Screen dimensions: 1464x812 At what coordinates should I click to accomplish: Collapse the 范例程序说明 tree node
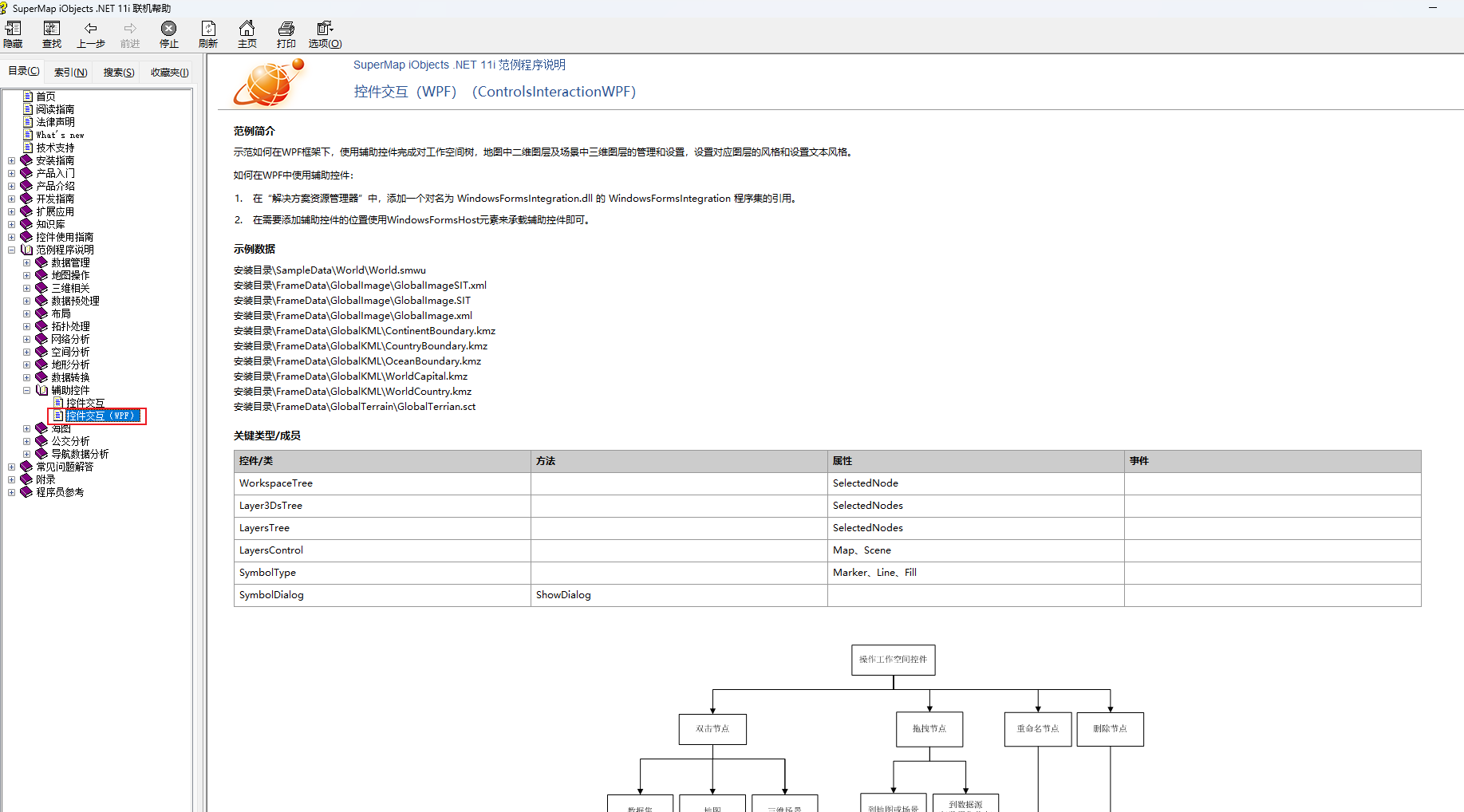coord(12,250)
